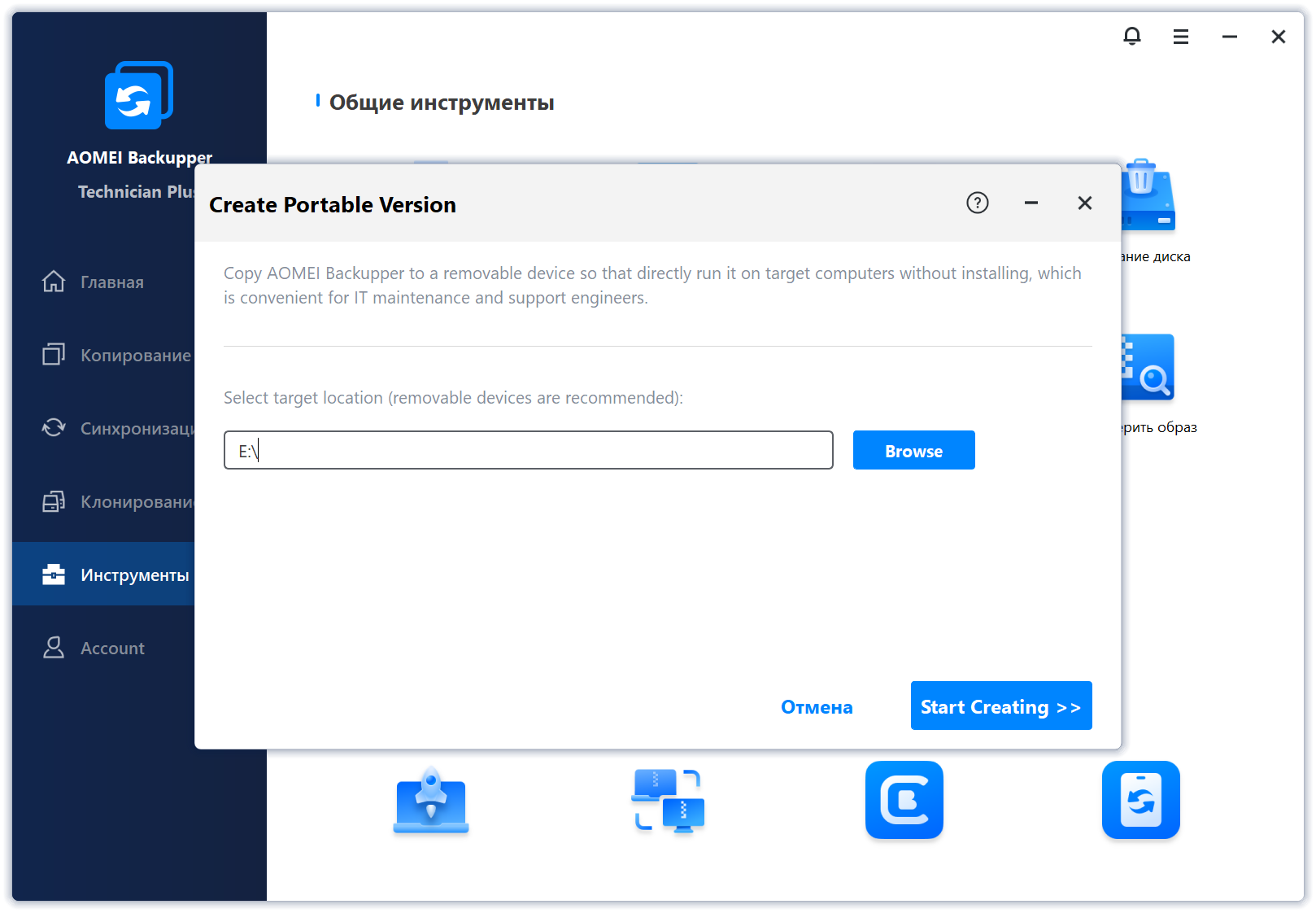
Task: Click the check image magnifier icon
Action: point(1148,367)
